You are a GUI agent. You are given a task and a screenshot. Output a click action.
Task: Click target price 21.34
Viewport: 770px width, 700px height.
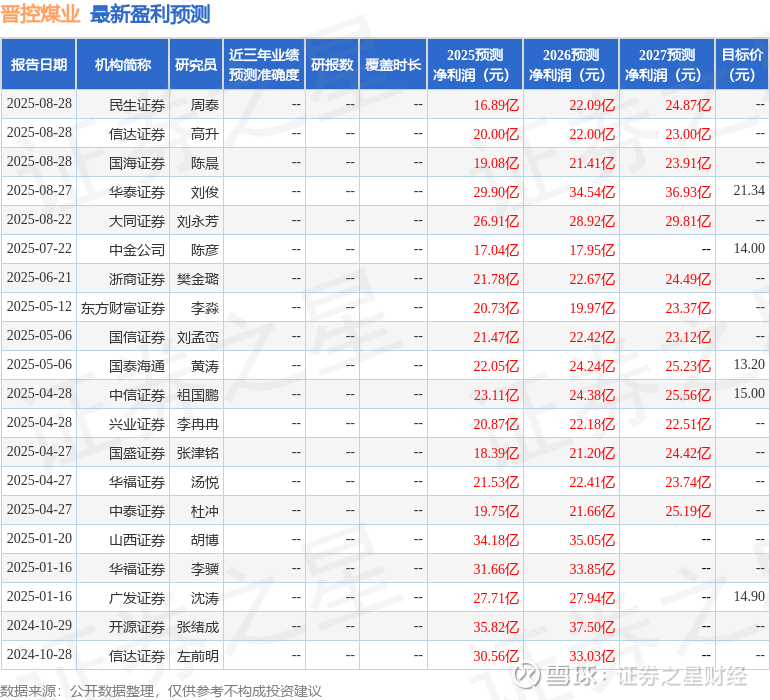749,190
